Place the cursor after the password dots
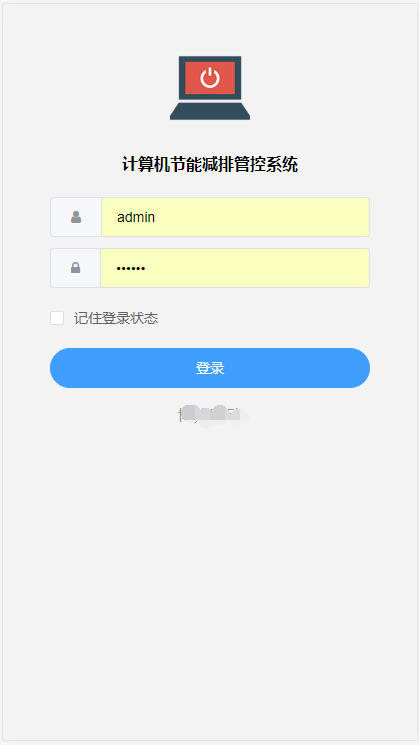 pos(146,268)
